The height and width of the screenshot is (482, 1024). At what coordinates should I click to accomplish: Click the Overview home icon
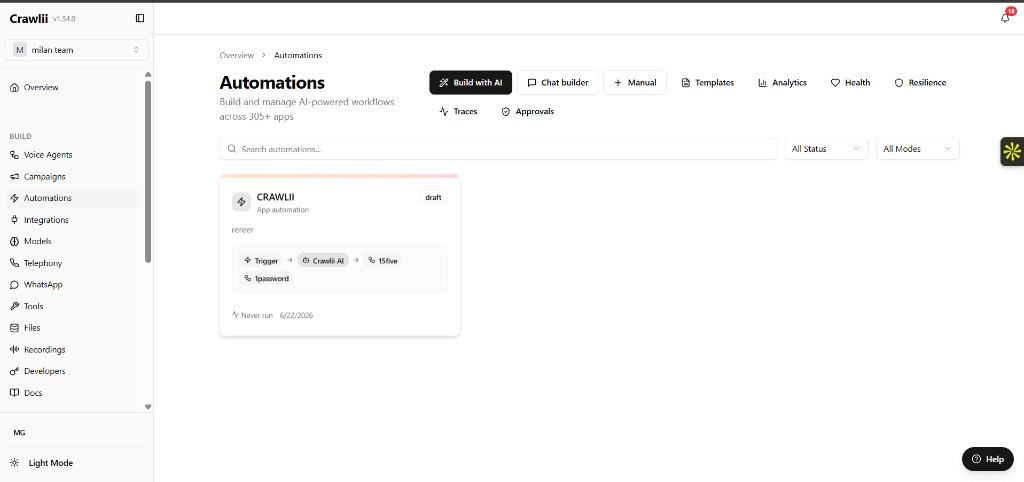[x=14, y=88]
